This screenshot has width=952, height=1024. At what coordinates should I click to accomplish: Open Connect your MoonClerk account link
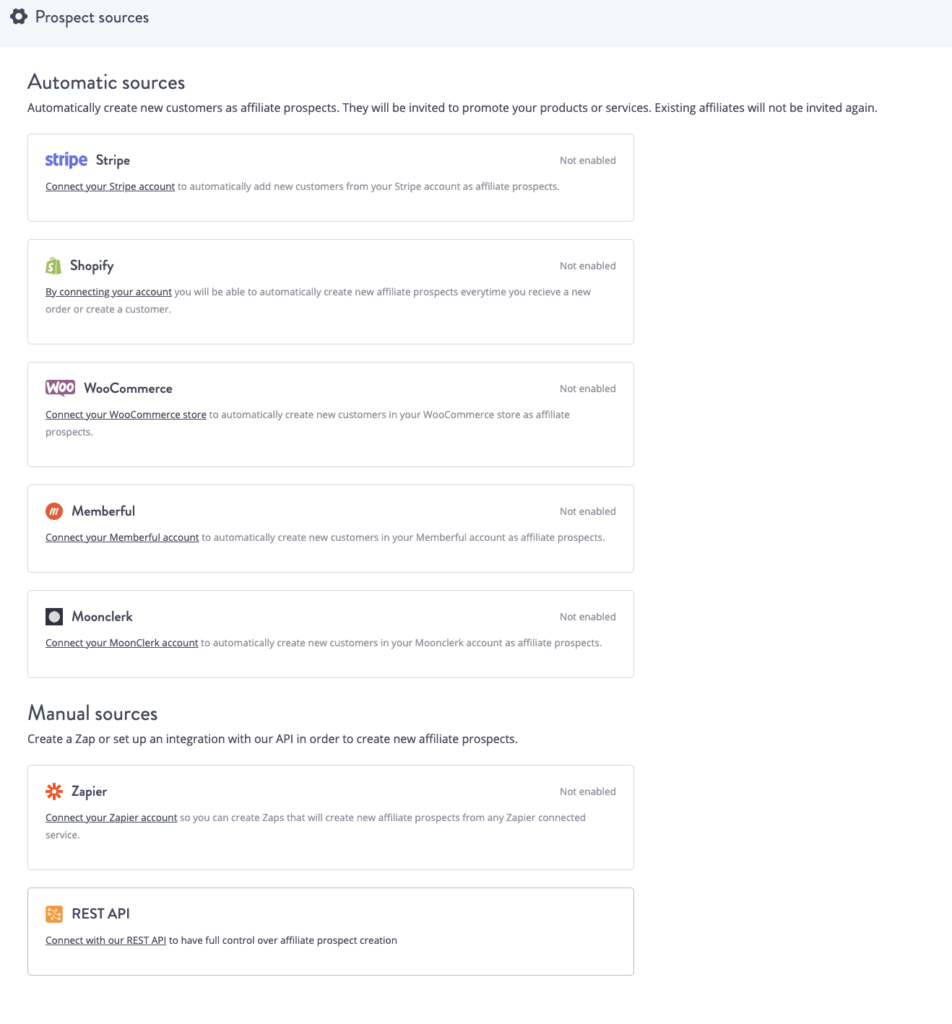pos(121,642)
